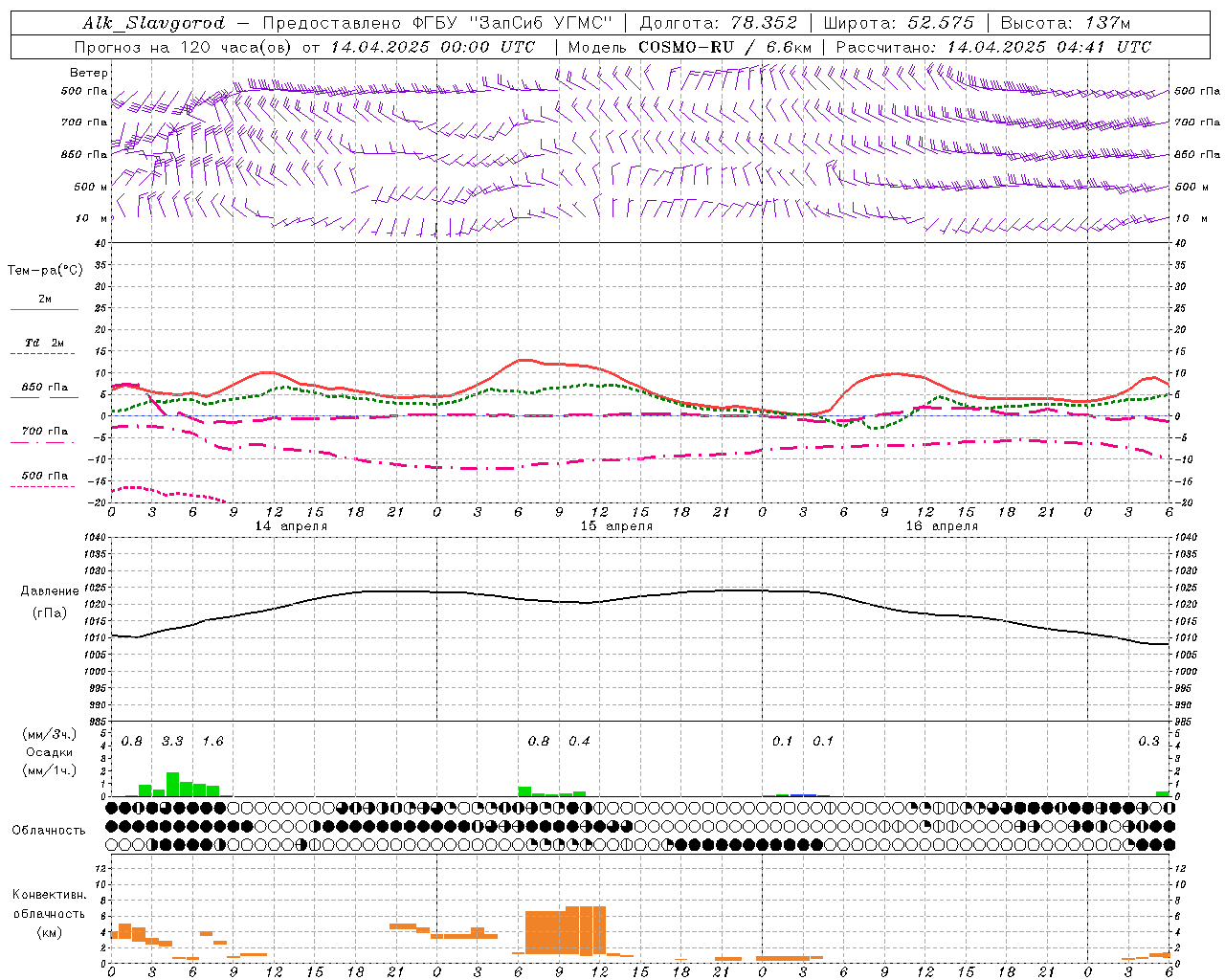The width and height of the screenshot is (1225, 980).
Task: Click the blue precipitation bar
Action: (x=803, y=795)
